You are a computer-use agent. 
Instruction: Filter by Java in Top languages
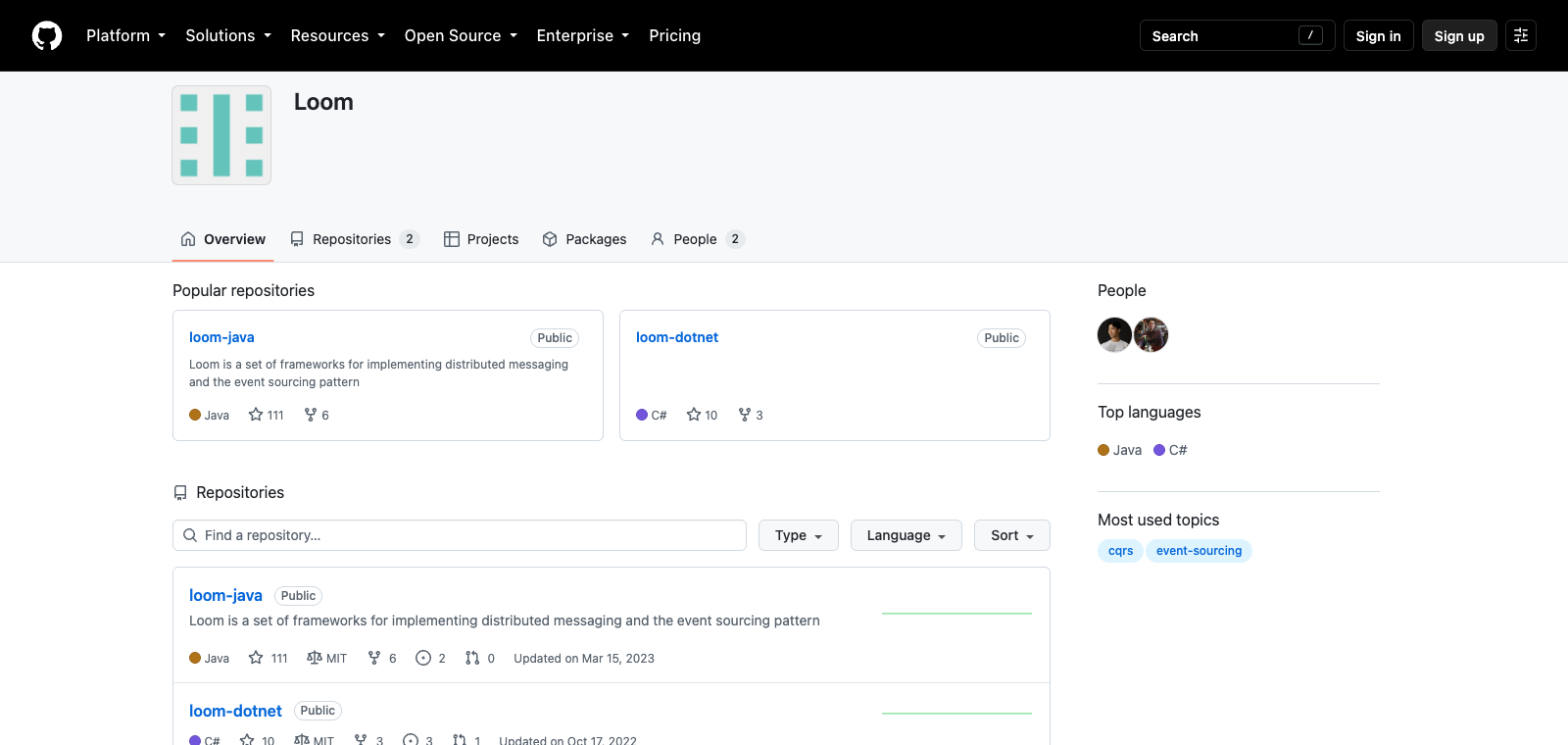1120,450
